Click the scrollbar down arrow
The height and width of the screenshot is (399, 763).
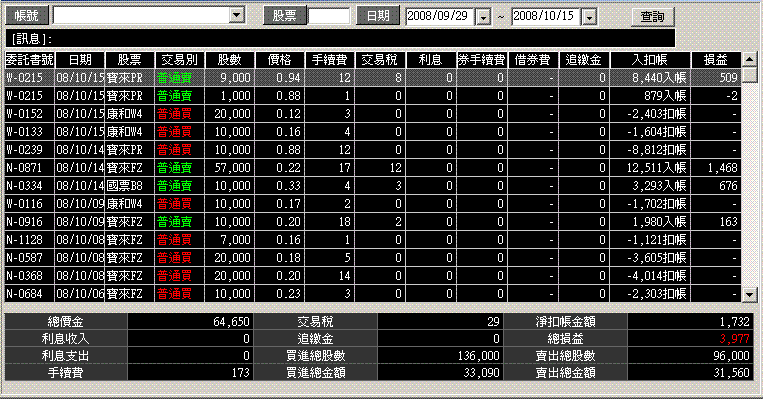click(749, 294)
